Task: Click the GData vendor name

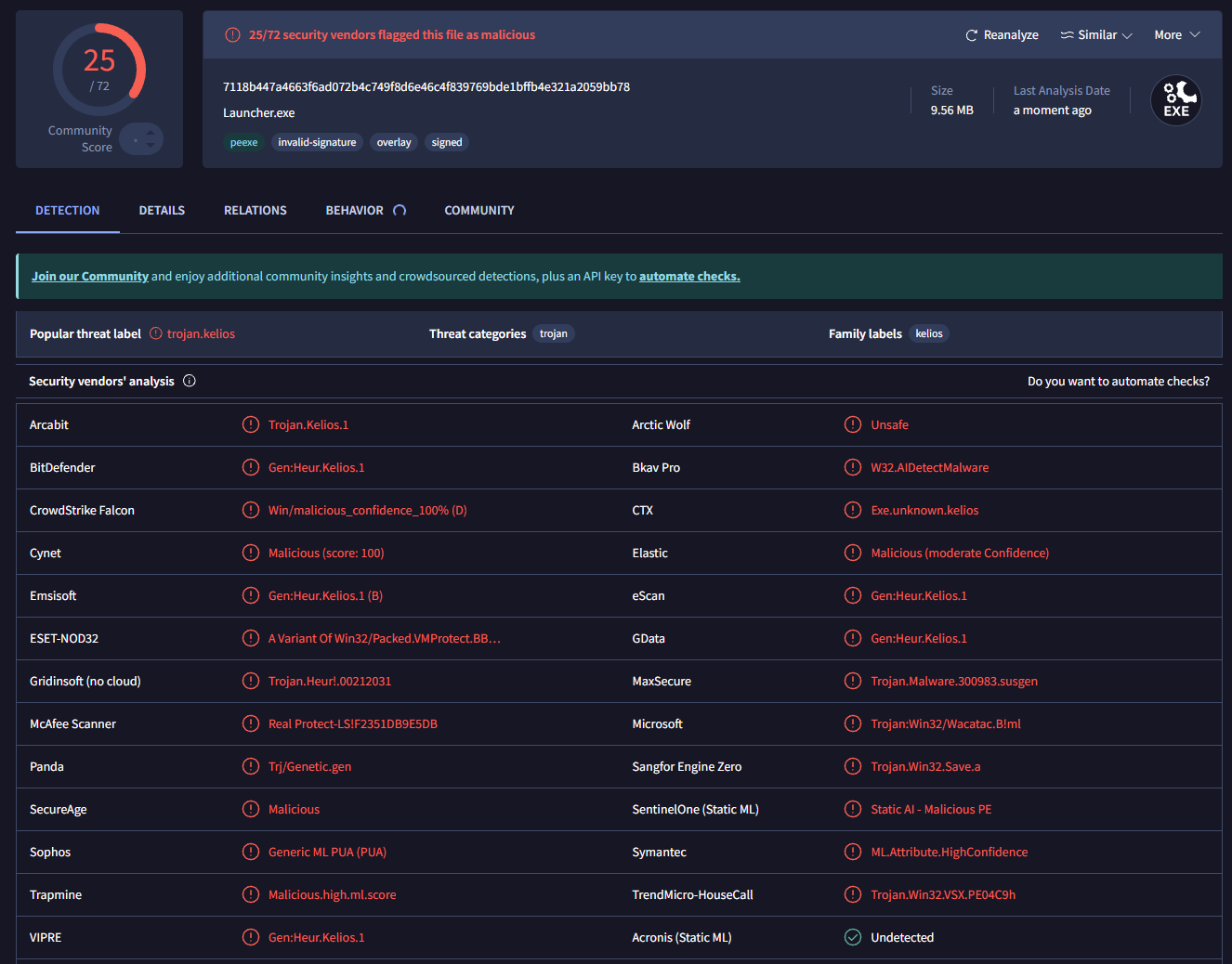Action: tap(649, 638)
